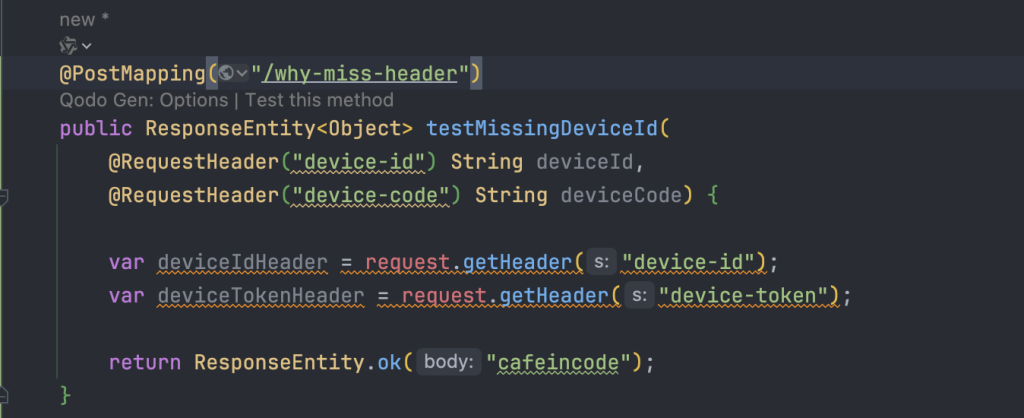The height and width of the screenshot is (418, 1024).
Task: Collapse the method using the gutter fold marker
Action: [3, 196]
